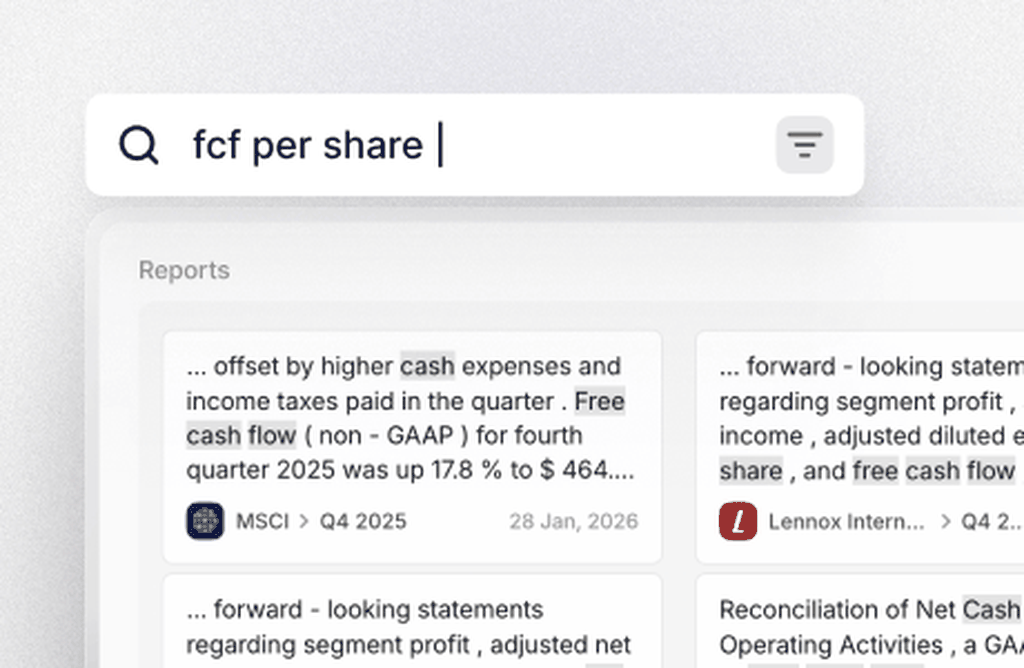This screenshot has width=1024, height=668.
Task: Select the Lennox Intern... company name
Action: click(846, 521)
